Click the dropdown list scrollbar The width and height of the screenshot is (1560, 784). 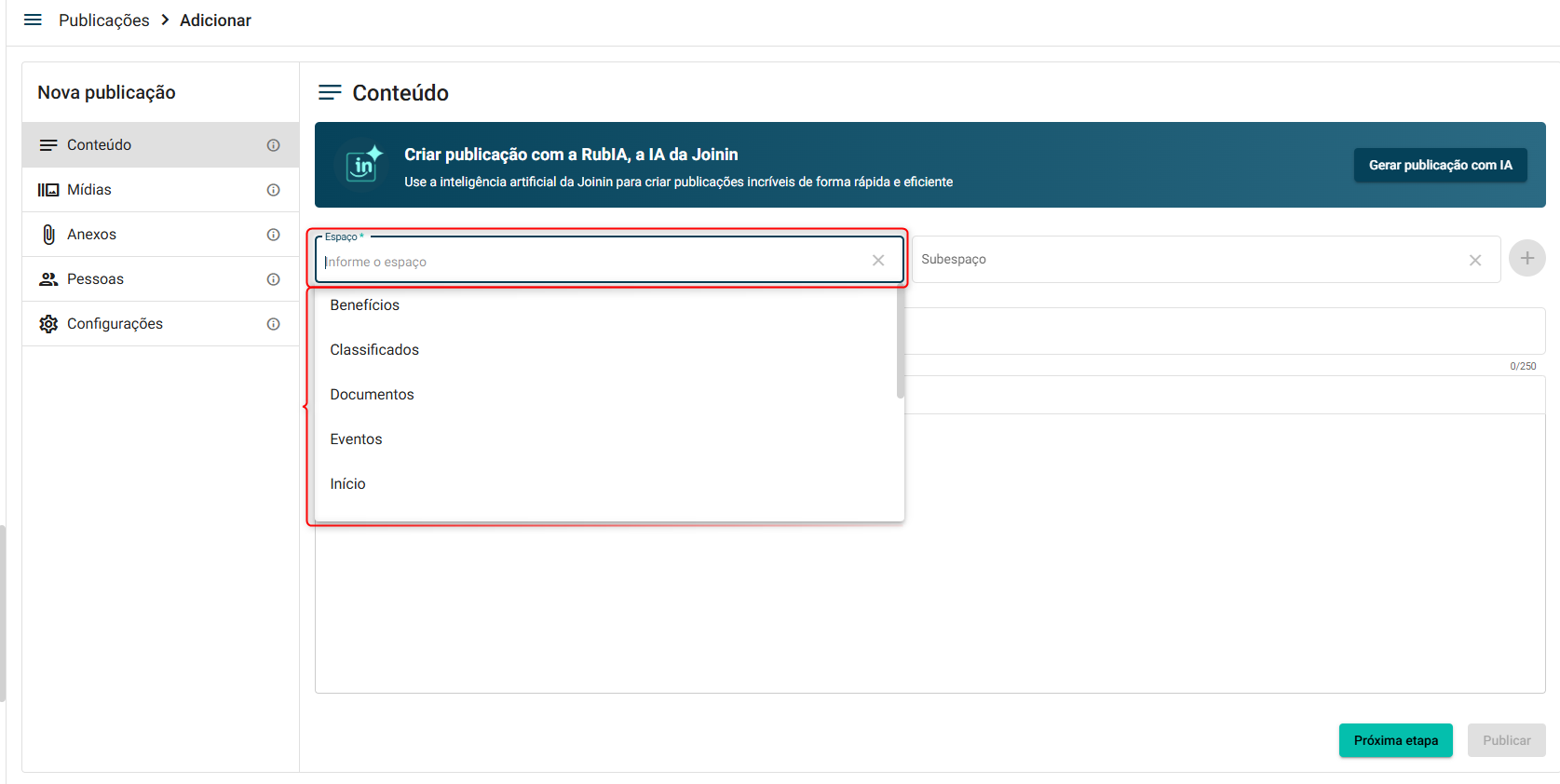pyautogui.click(x=901, y=343)
